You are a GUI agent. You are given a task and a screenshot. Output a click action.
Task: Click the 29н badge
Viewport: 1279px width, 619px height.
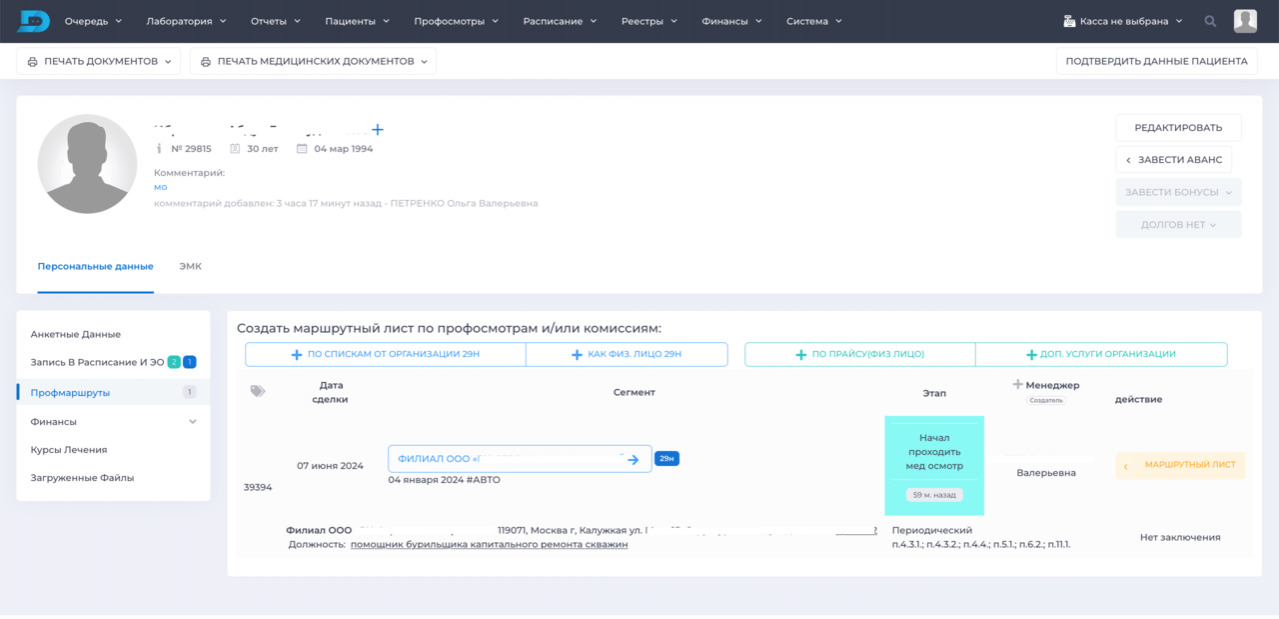pos(667,459)
